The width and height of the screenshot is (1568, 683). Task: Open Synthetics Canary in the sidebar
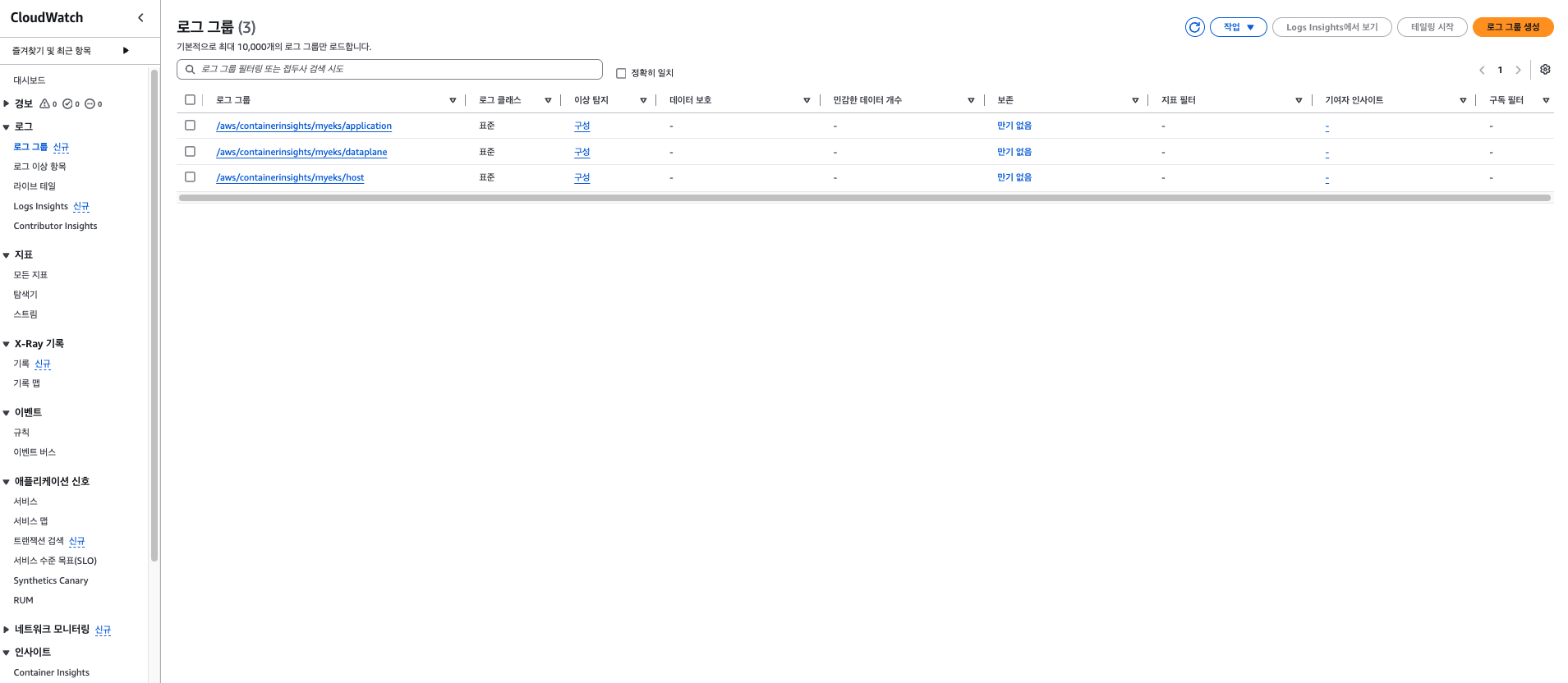coord(51,580)
